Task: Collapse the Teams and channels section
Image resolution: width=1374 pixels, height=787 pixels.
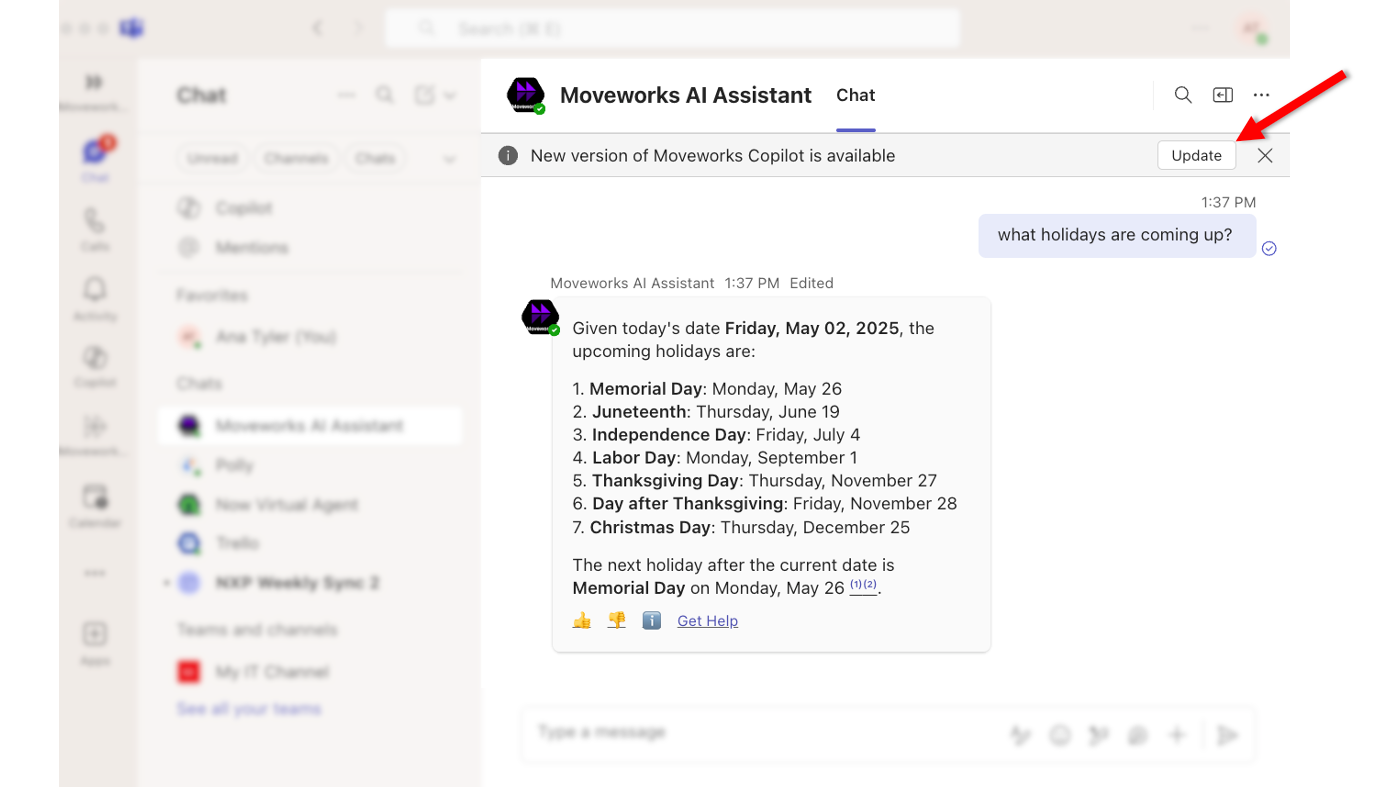Action: tap(257, 629)
